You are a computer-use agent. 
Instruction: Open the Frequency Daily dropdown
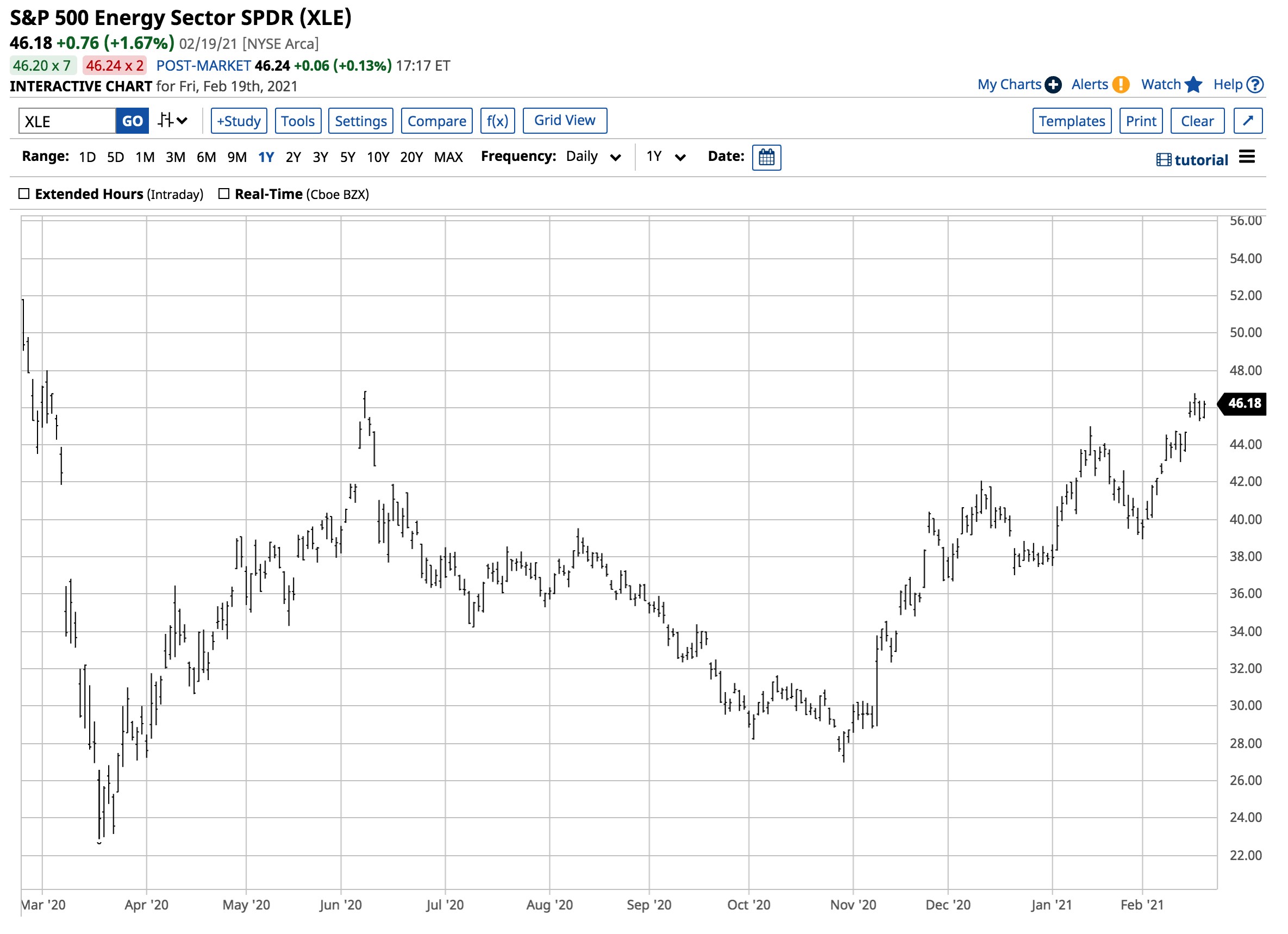coord(593,157)
